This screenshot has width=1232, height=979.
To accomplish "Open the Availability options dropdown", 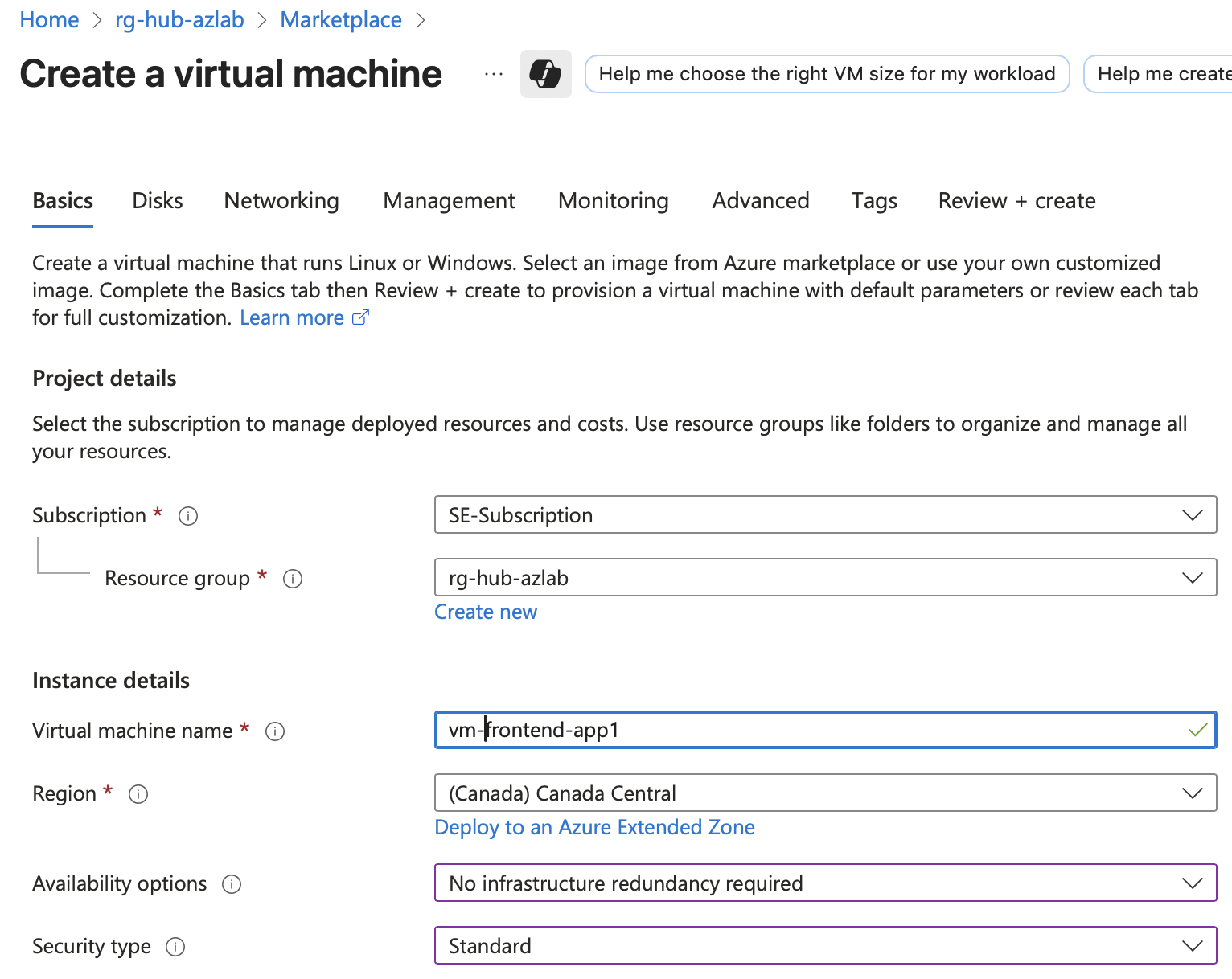I will [x=825, y=883].
